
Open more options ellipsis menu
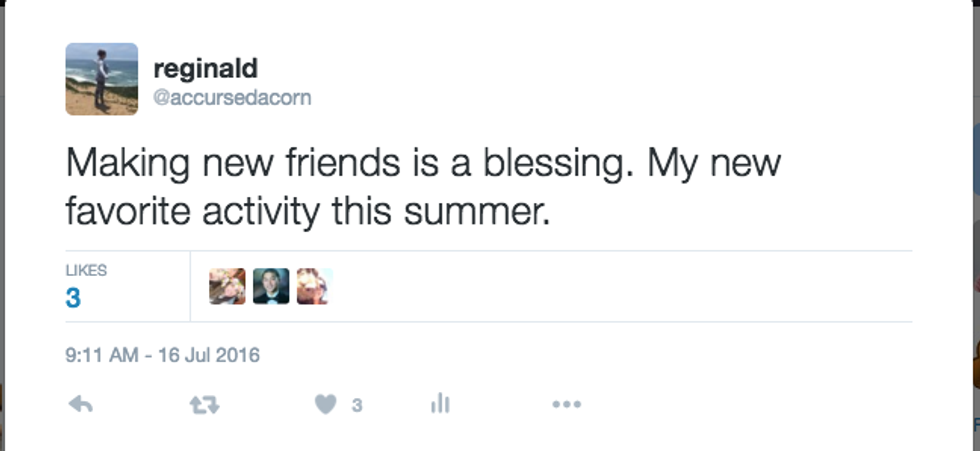coord(566,404)
